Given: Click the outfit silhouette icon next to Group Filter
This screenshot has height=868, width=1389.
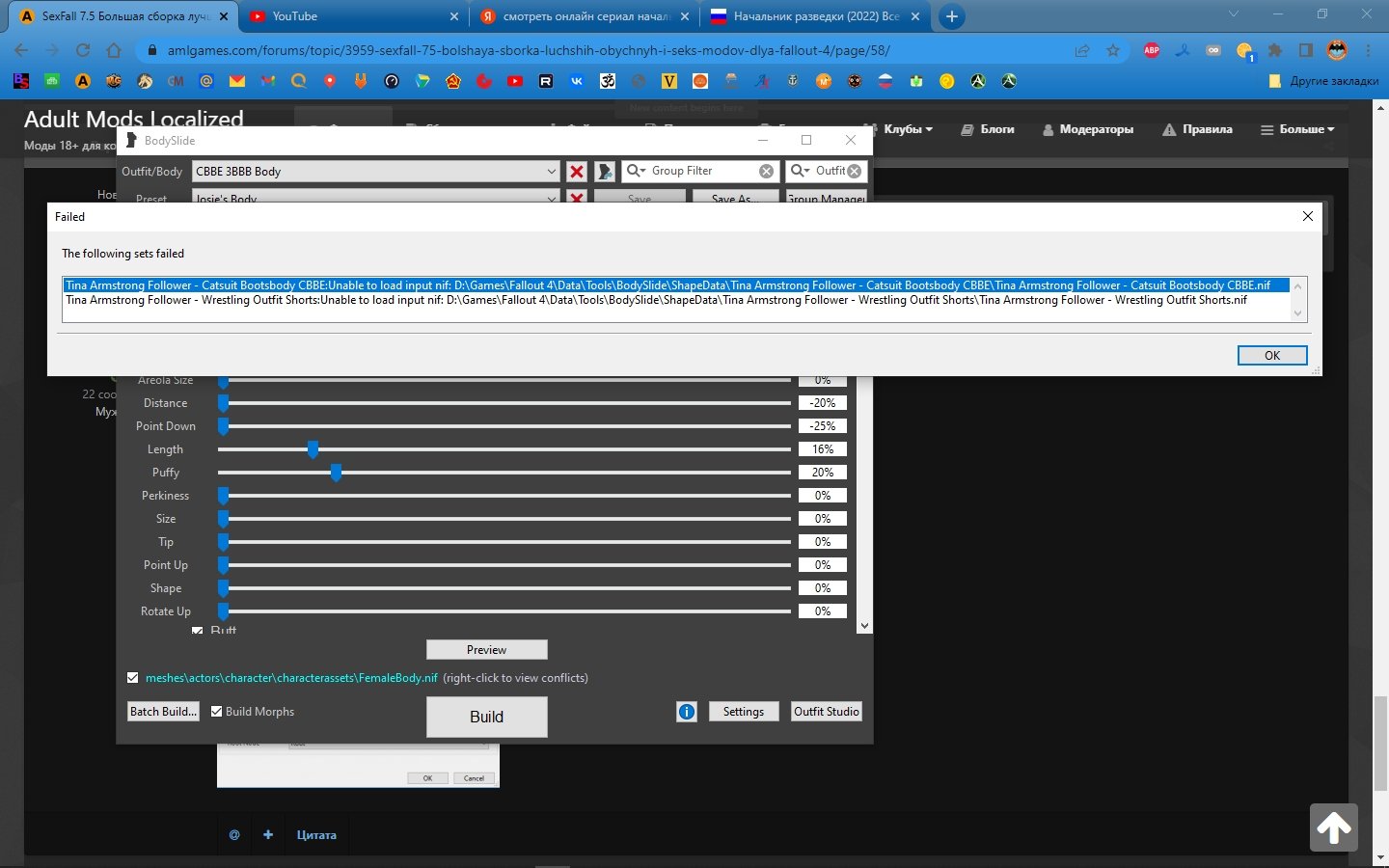Looking at the screenshot, I should pos(605,172).
